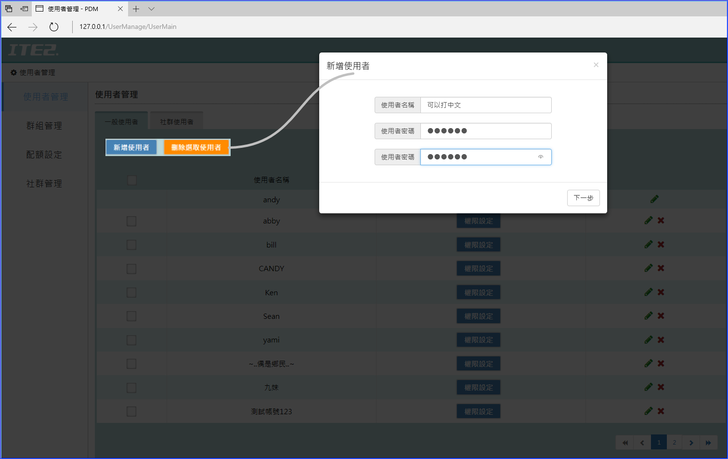The width and height of the screenshot is (728, 459).
Task: Check the Sean row checkbox
Action: [x=131, y=316]
